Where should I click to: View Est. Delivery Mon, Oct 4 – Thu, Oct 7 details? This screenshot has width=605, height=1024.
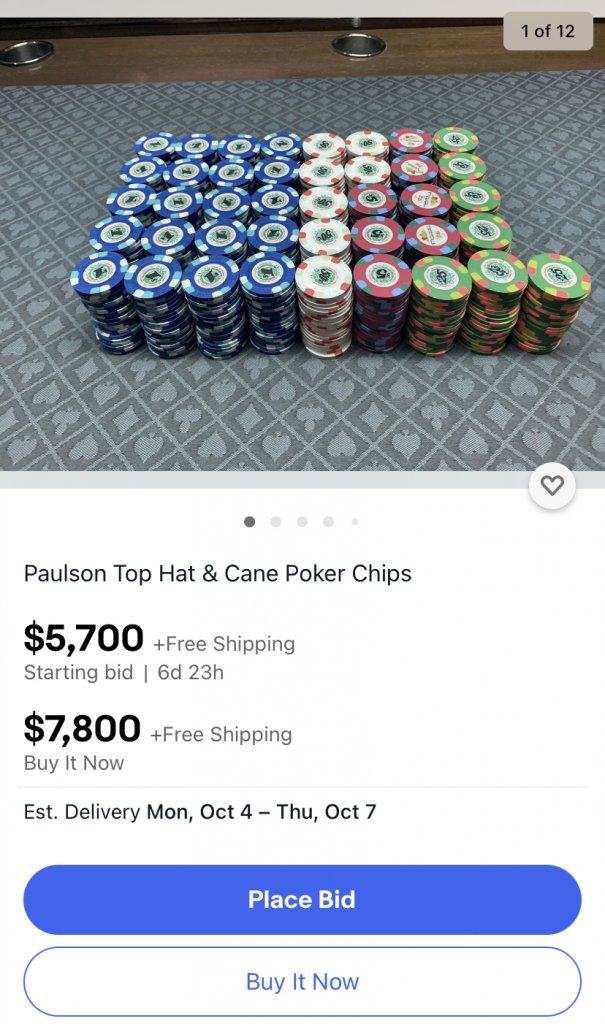[x=200, y=811]
